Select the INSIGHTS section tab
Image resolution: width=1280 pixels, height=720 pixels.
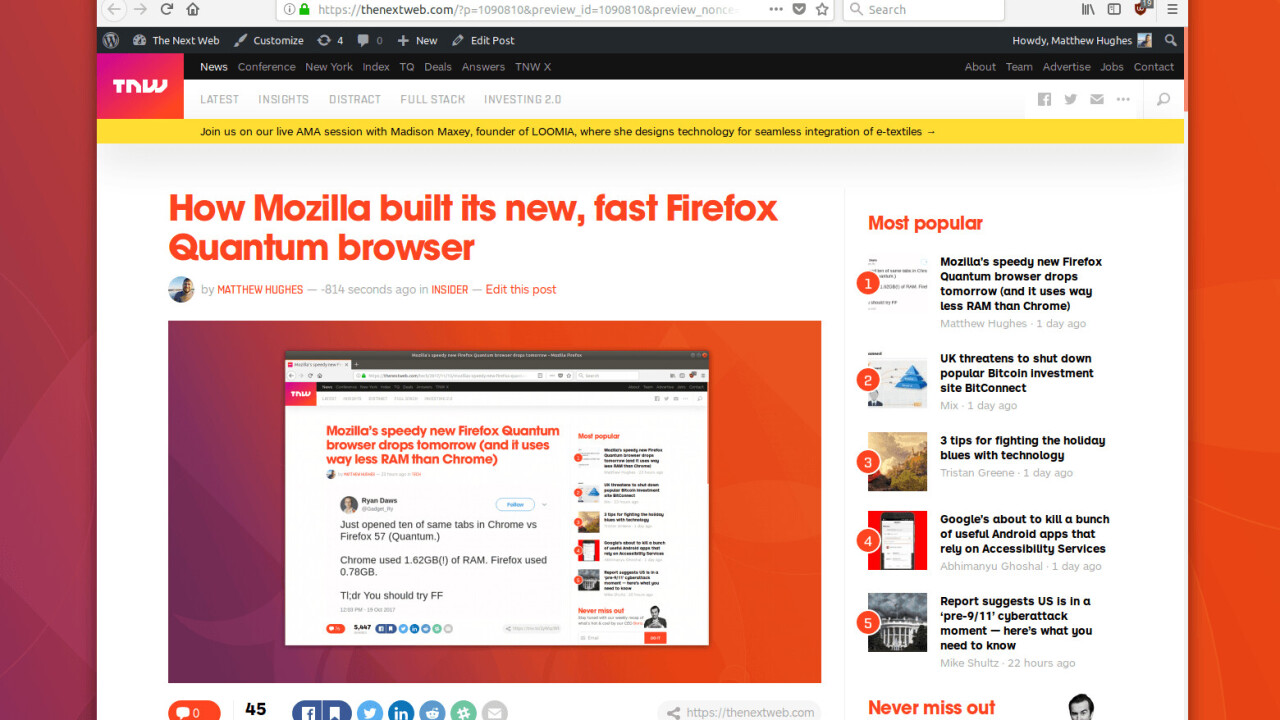(283, 99)
